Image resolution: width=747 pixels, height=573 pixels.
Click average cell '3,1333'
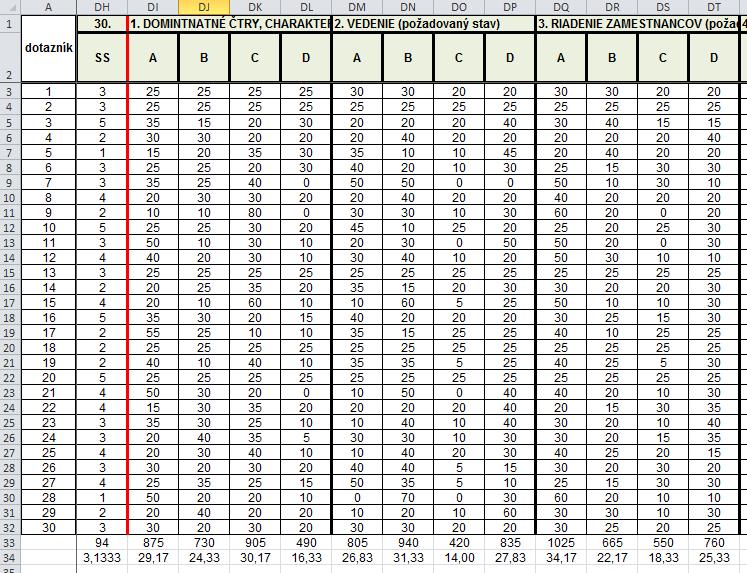tap(102, 558)
